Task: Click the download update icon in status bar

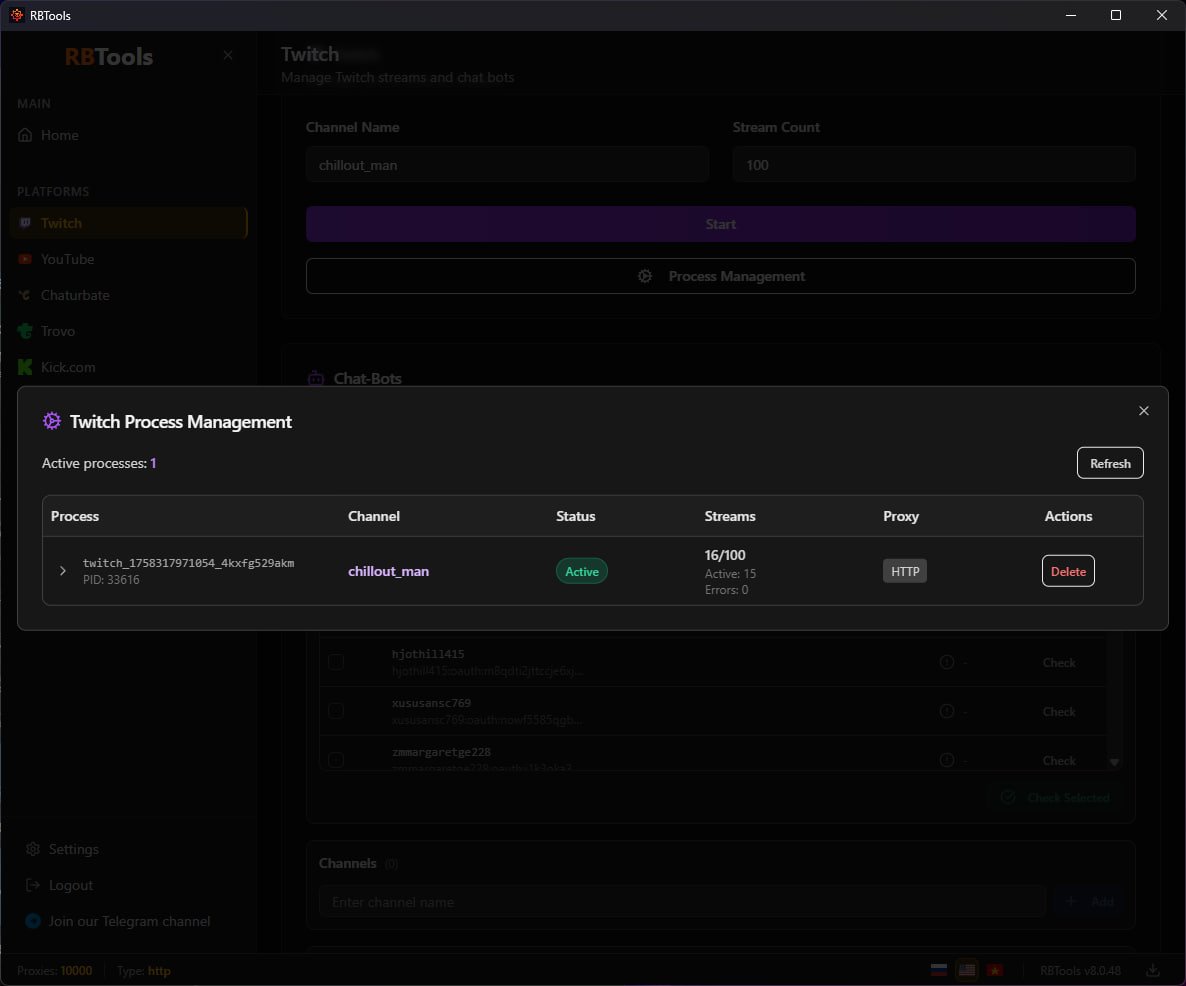Action: tap(1153, 970)
